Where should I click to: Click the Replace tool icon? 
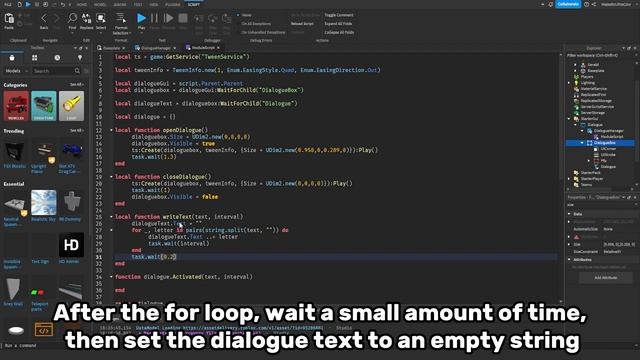[x=86, y=18]
